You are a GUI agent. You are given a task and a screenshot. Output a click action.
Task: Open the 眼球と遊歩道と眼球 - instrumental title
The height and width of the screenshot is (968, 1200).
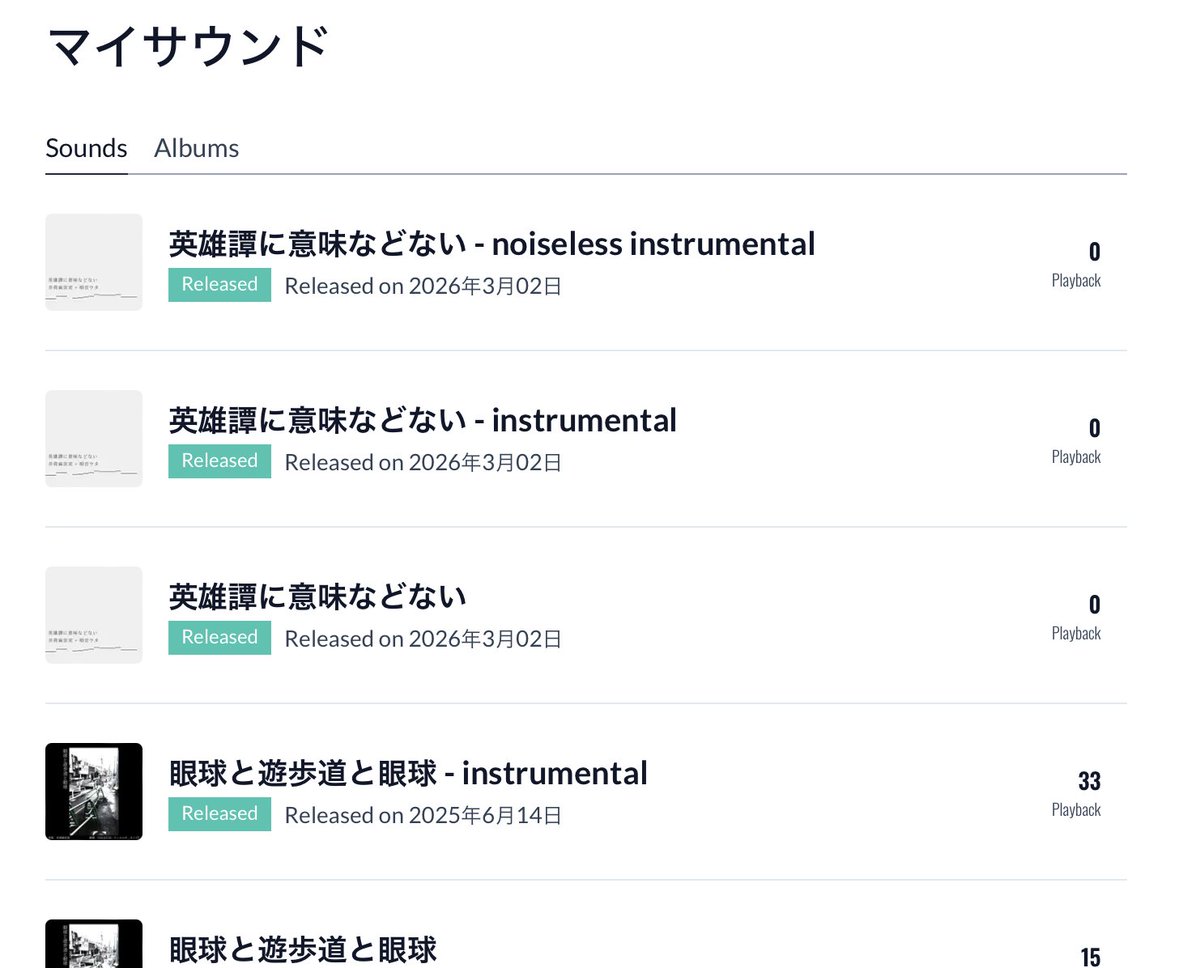(x=408, y=773)
